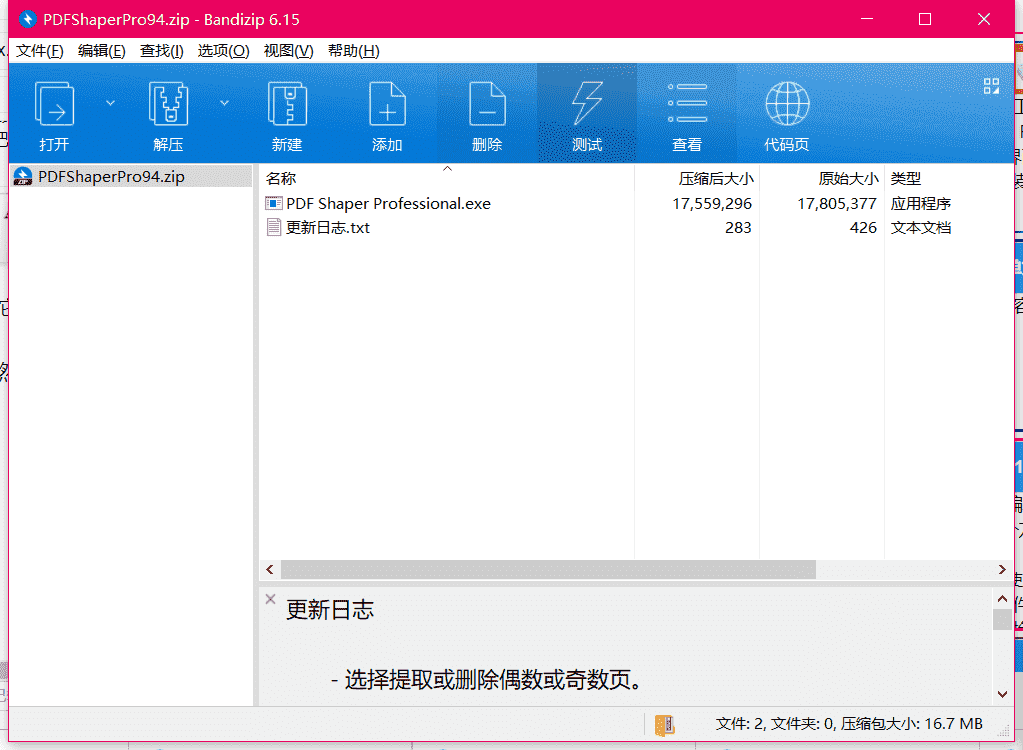The image size is (1023, 750).
Task: Close the 更新日志 preview pane
Action: click(271, 599)
